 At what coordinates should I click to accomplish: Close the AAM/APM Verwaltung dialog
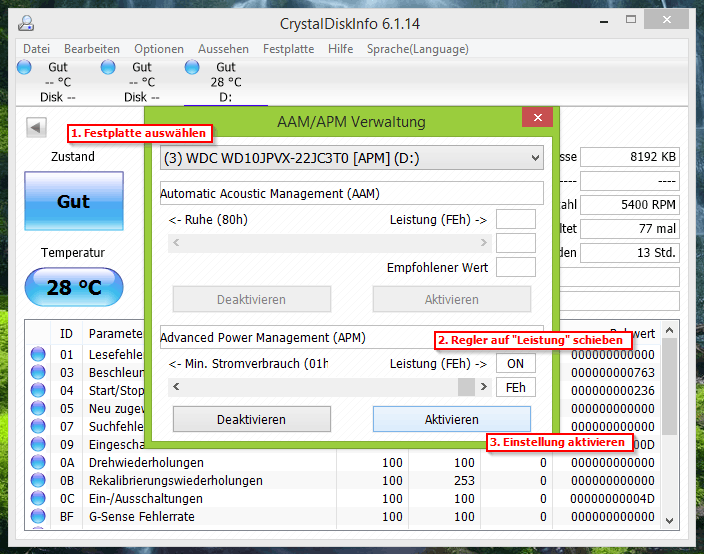537,118
